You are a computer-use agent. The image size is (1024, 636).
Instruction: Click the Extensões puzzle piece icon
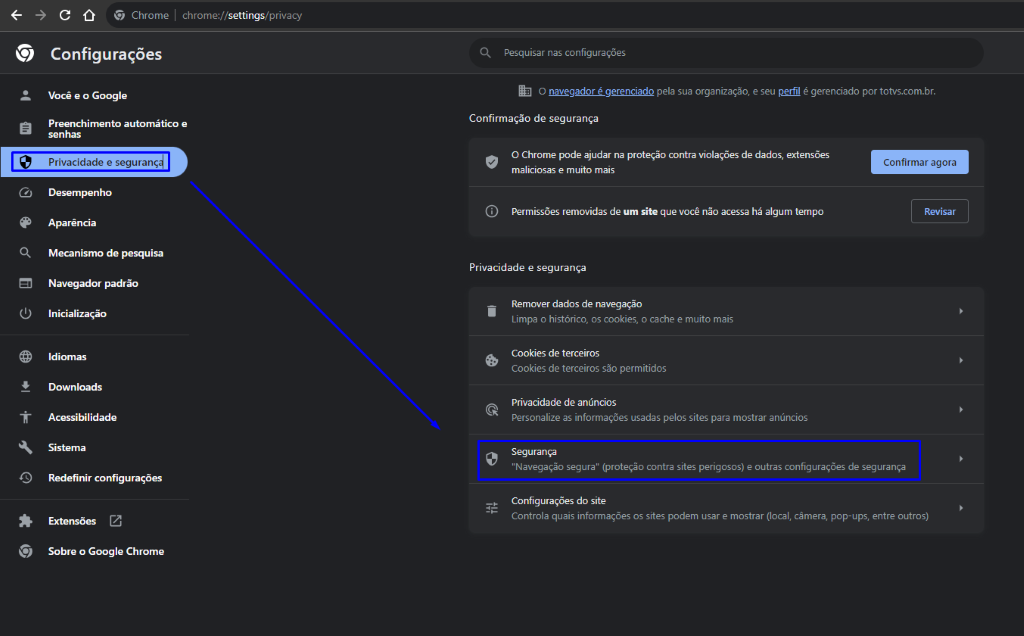click(26, 521)
